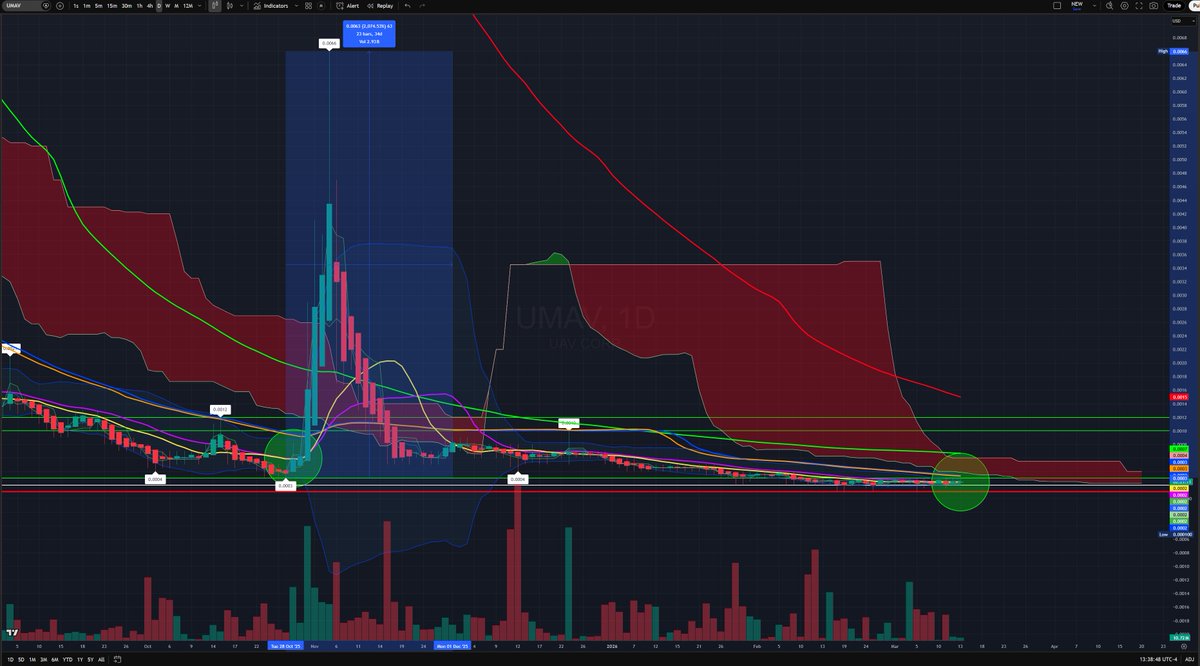Viewport: 1200px width, 666px height.
Task: Open the candlestick chart type icon
Action: pyautogui.click(x=215, y=6)
